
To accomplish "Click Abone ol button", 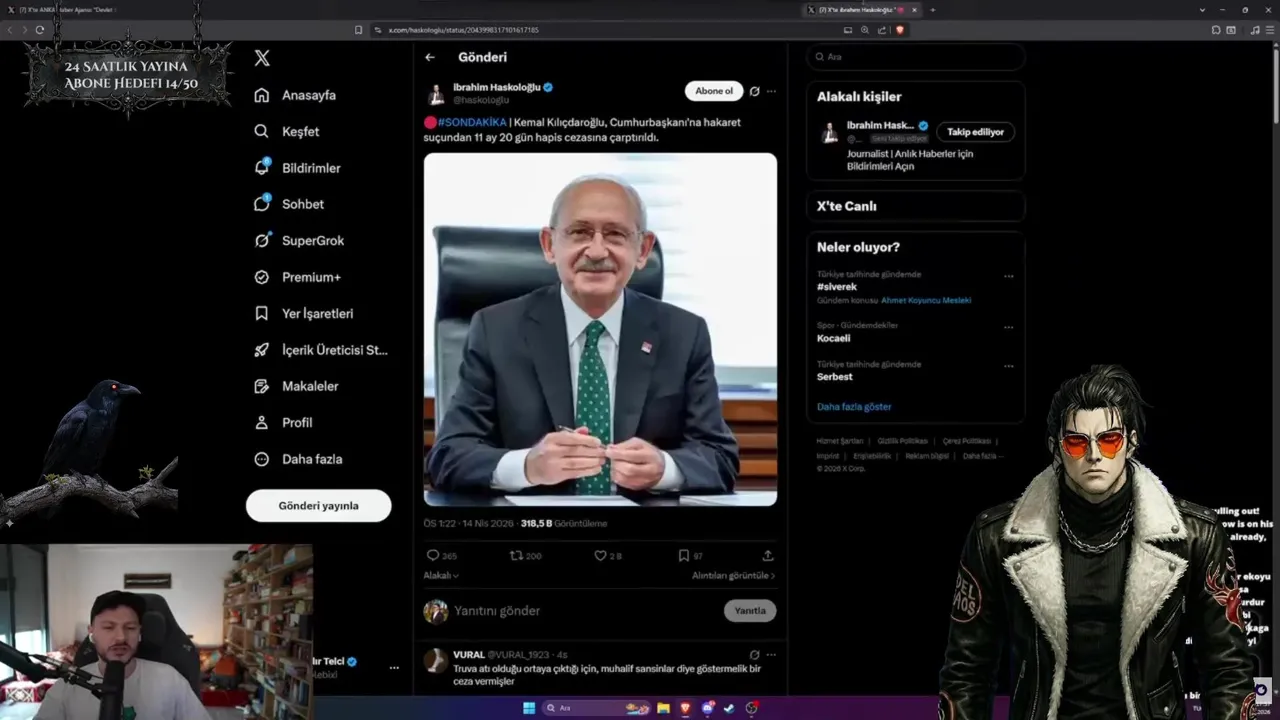I will point(714,91).
